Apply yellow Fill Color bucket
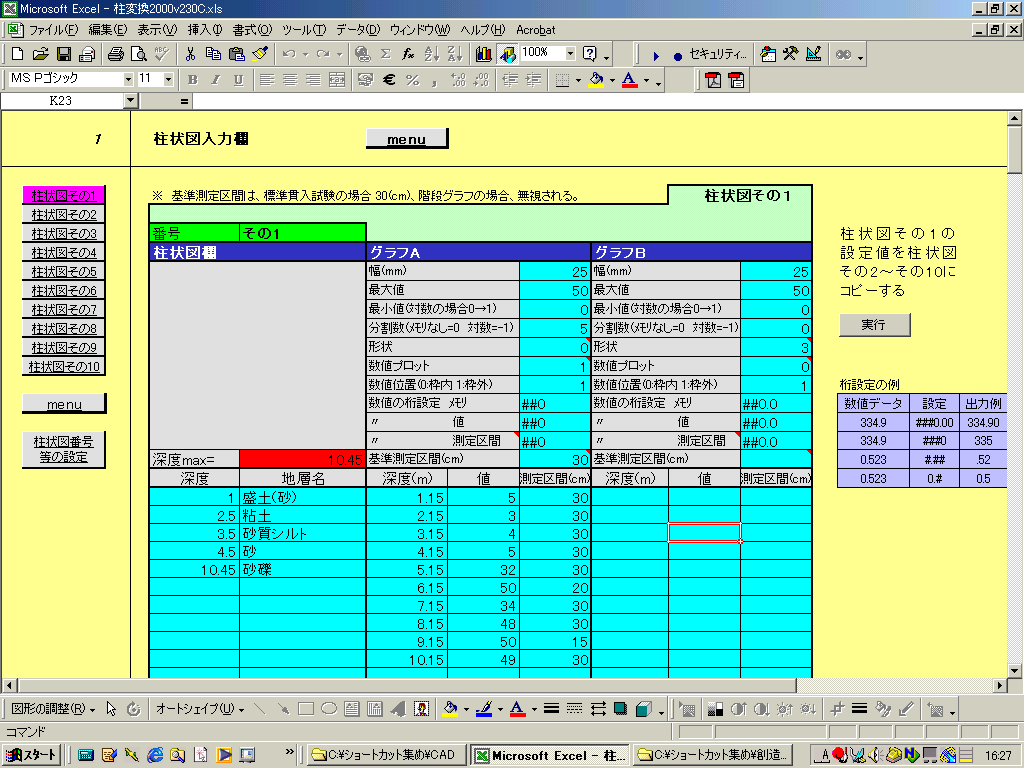The height and width of the screenshot is (768, 1024). click(x=596, y=80)
